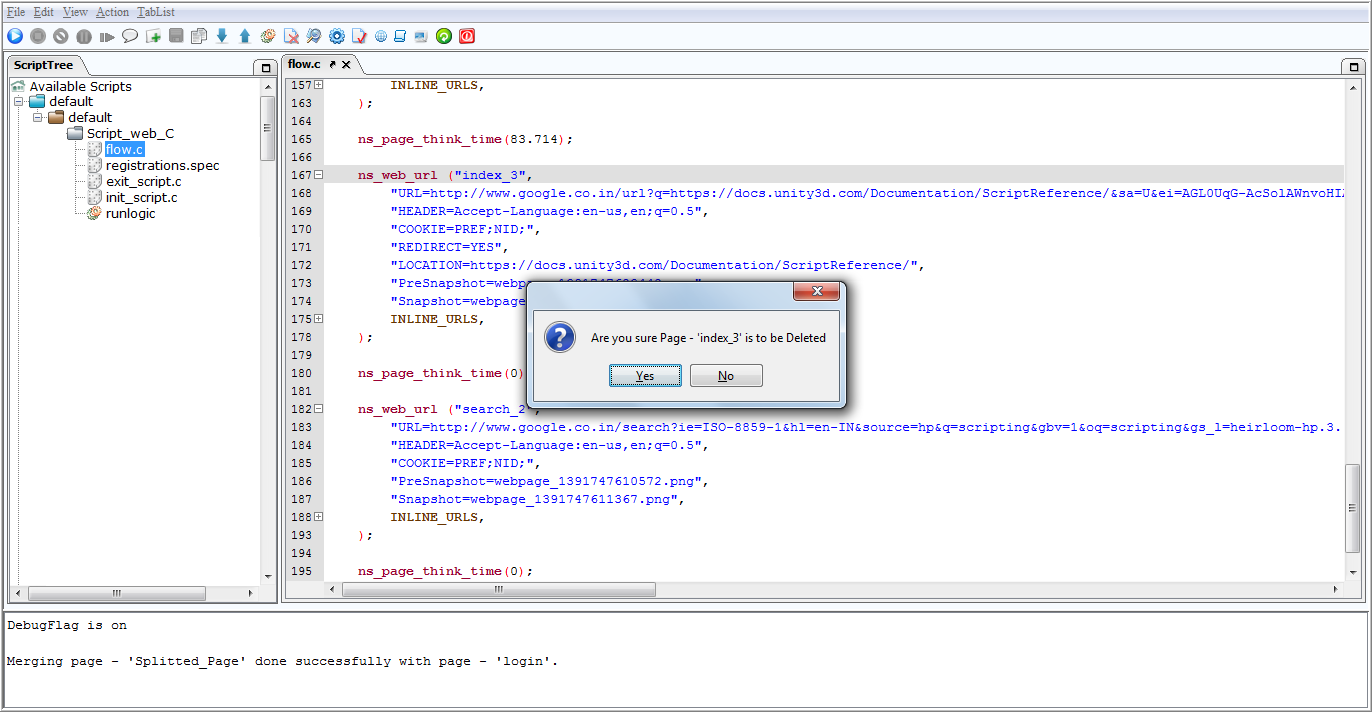Screen dimensions: 1372x712
Task: Select registrations.spec in the script tree
Action: pos(162,166)
